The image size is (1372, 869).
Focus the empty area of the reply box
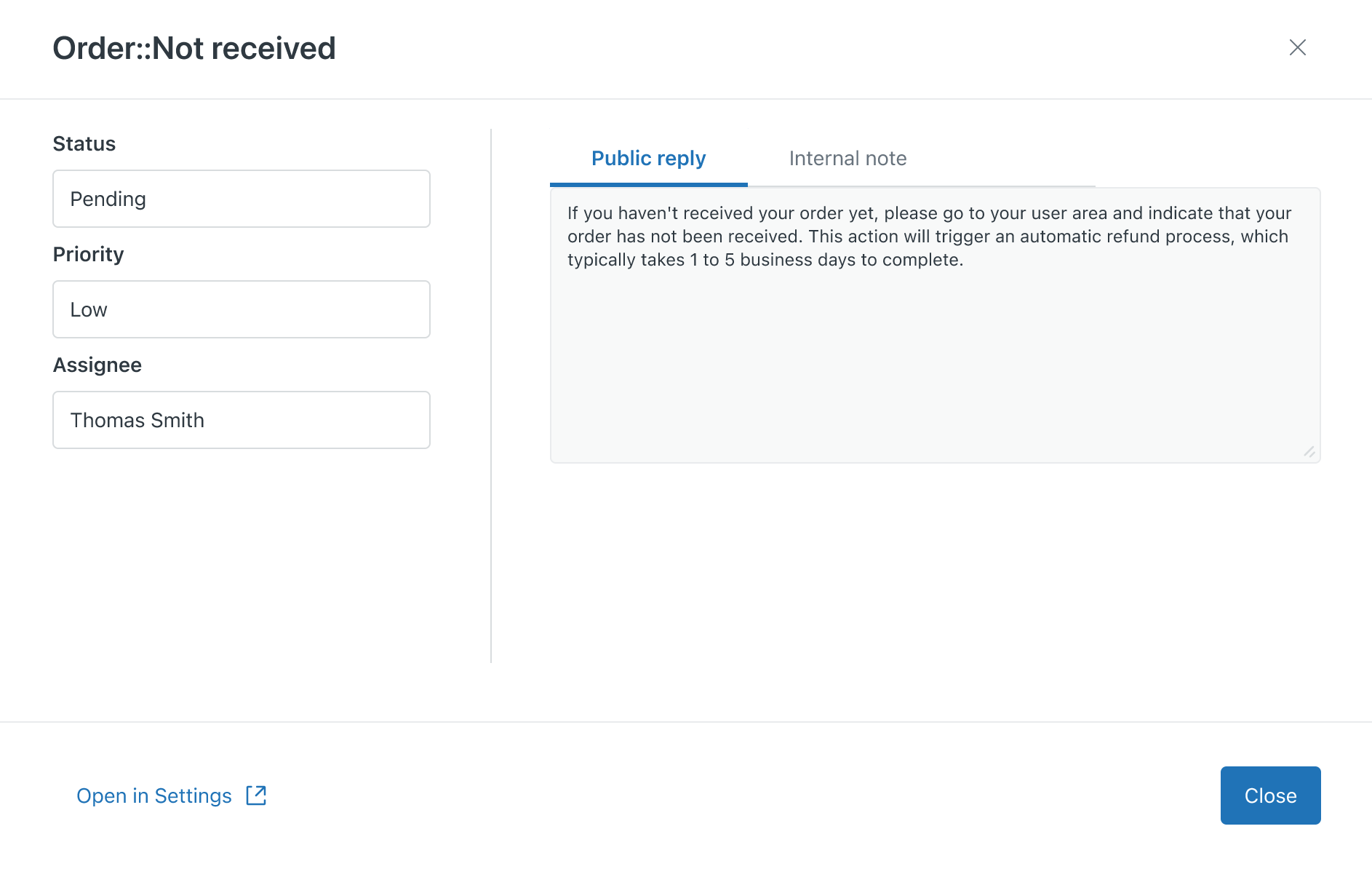(x=935, y=364)
